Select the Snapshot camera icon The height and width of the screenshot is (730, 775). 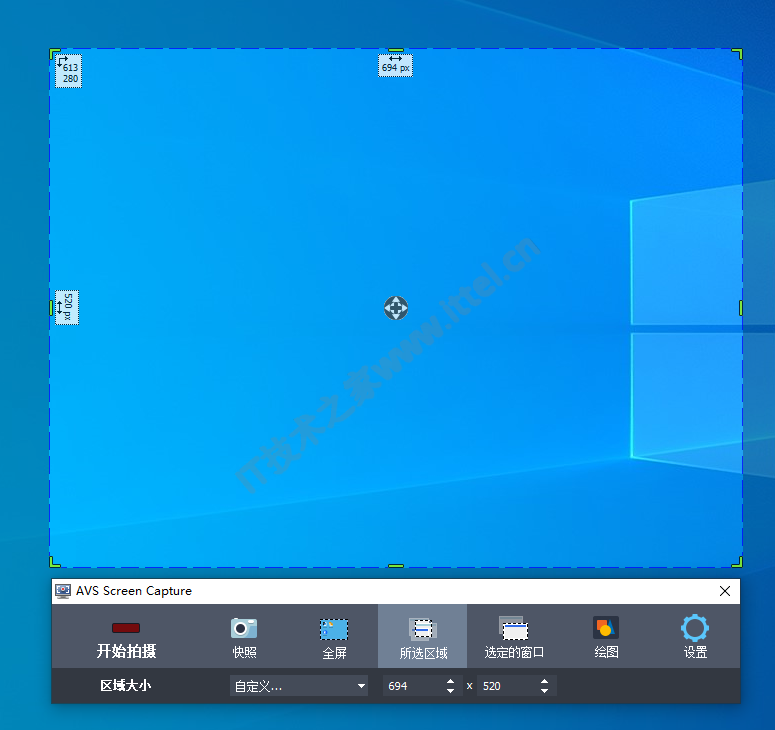pos(244,628)
